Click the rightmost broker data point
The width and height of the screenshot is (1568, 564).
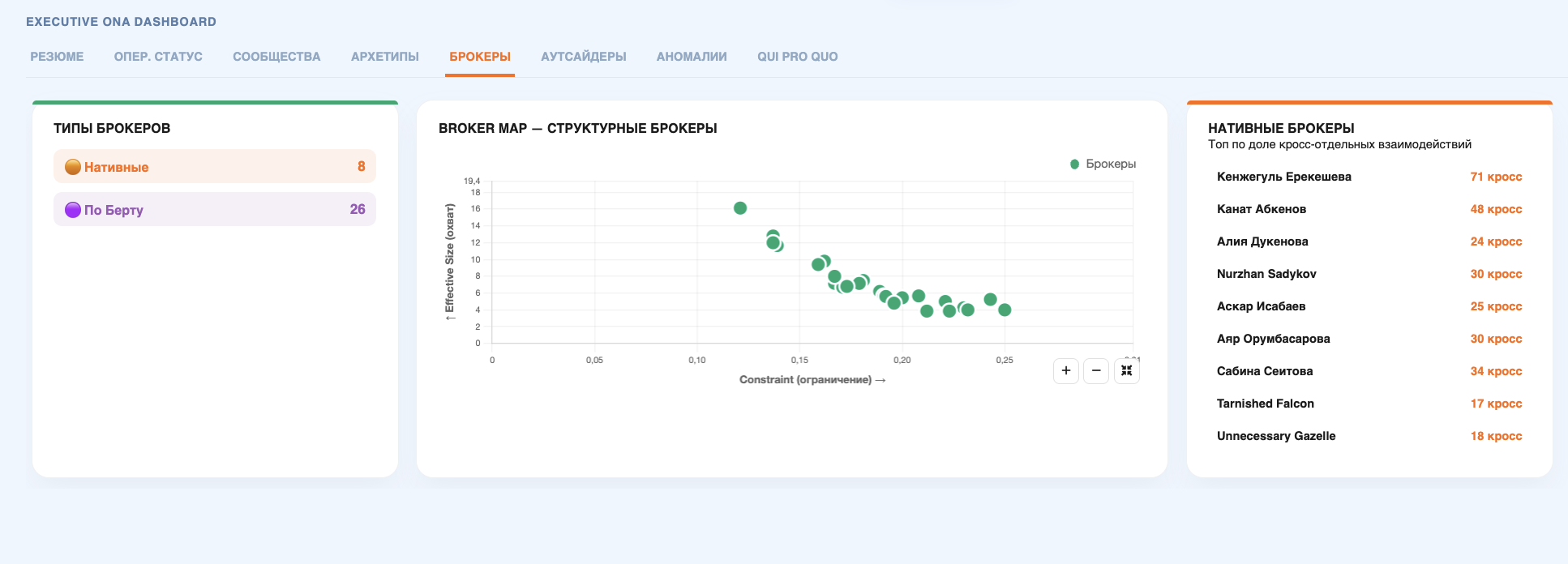(1005, 310)
